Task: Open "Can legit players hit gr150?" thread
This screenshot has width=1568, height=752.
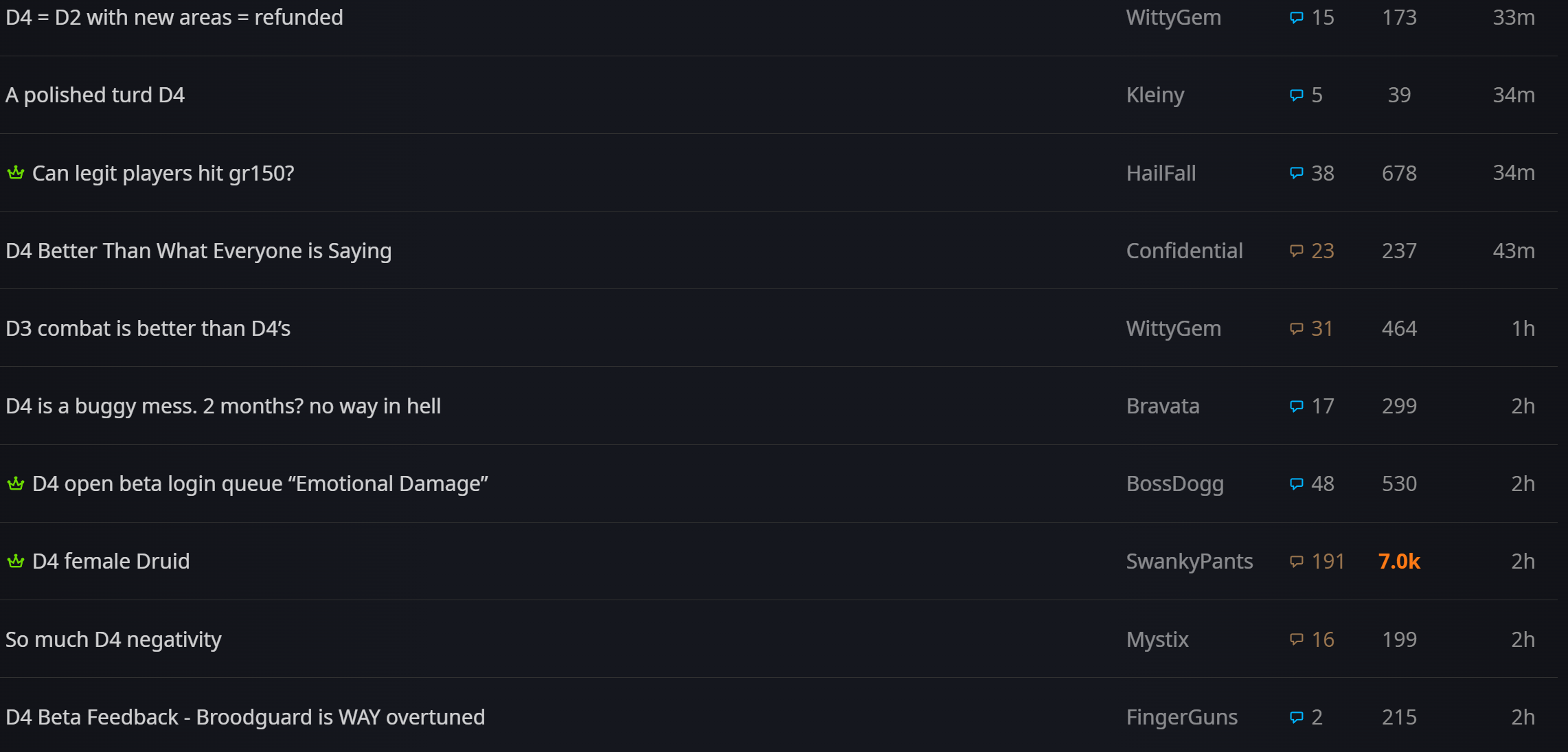Action: click(163, 173)
